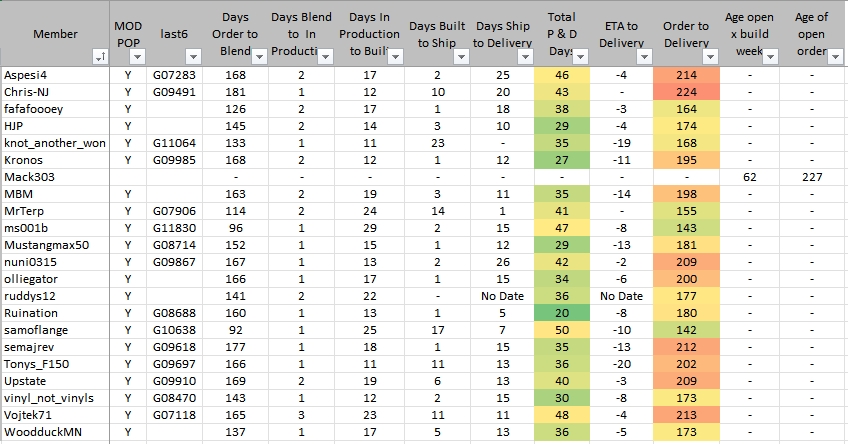Screen dimensions: 848x444
Task: Open the Member column sort filter button
Action: [100, 59]
